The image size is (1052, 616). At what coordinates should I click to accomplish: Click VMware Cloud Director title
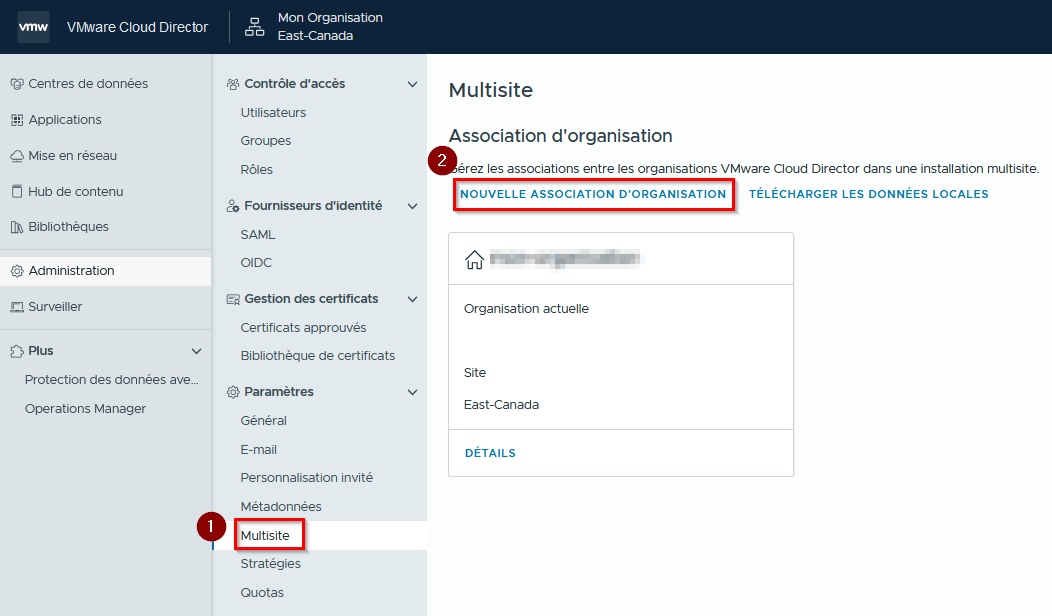click(x=138, y=27)
